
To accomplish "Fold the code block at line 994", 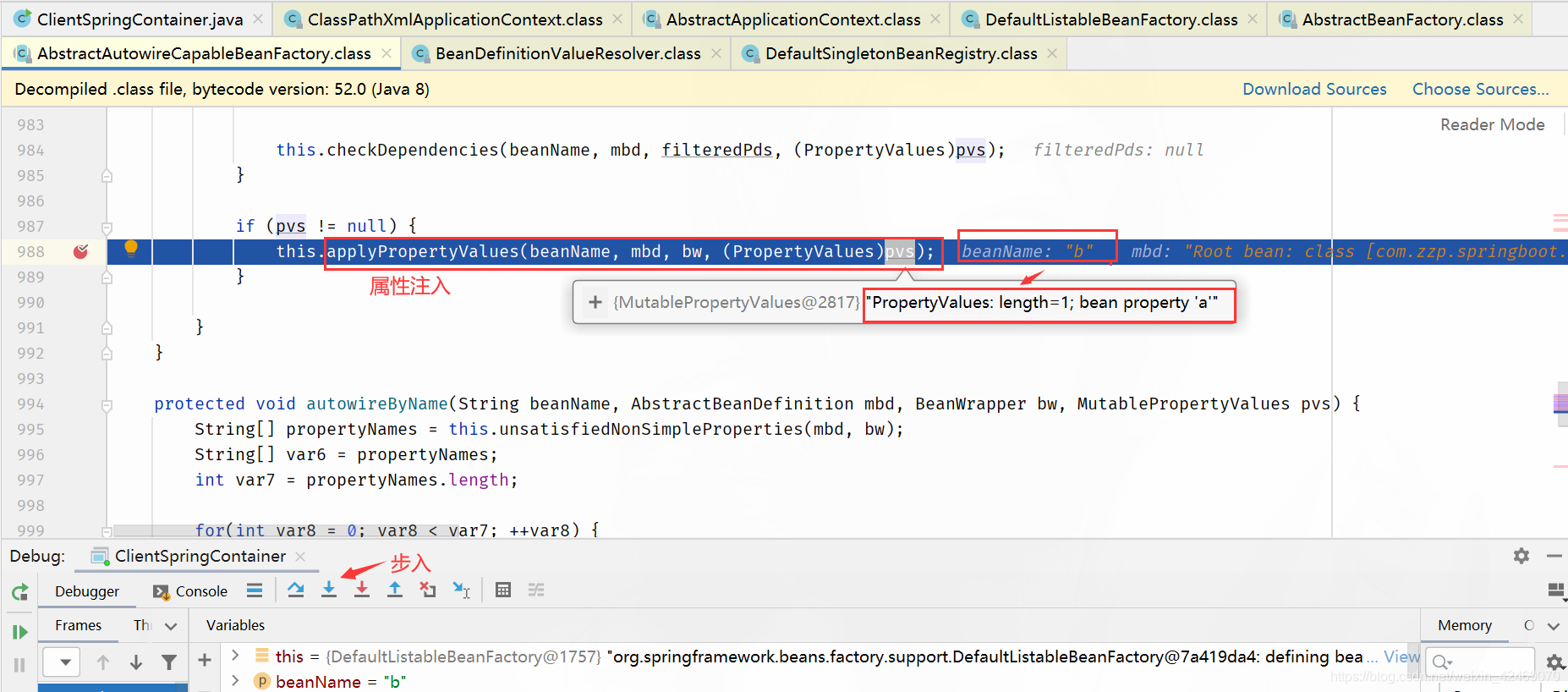I will tap(107, 405).
